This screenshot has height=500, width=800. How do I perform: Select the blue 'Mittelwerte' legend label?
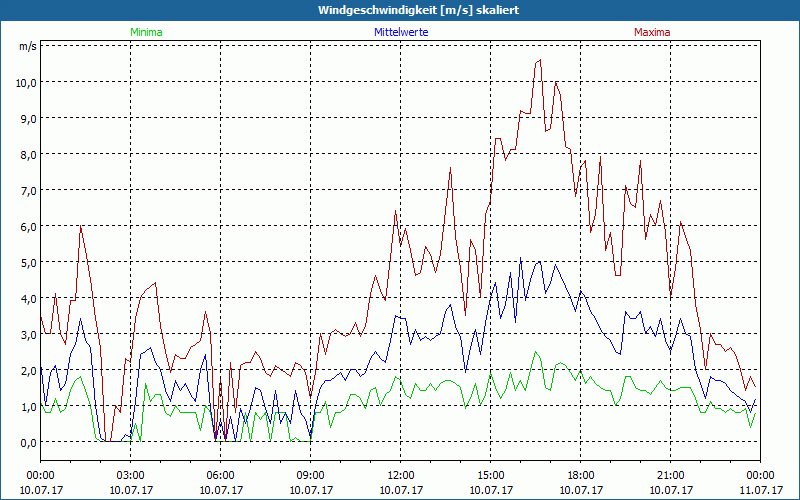pos(401,32)
